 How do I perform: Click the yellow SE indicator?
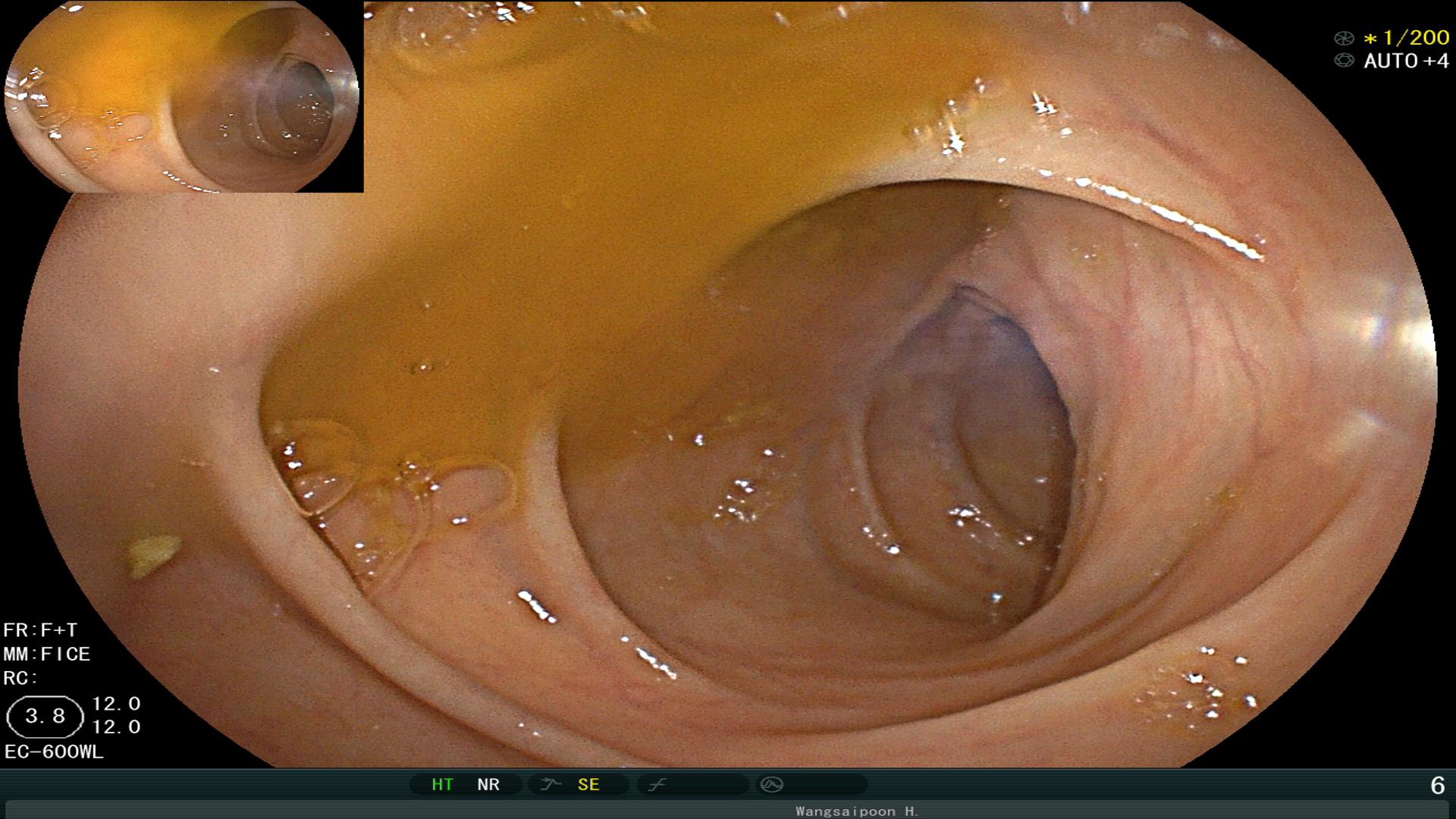[588, 784]
